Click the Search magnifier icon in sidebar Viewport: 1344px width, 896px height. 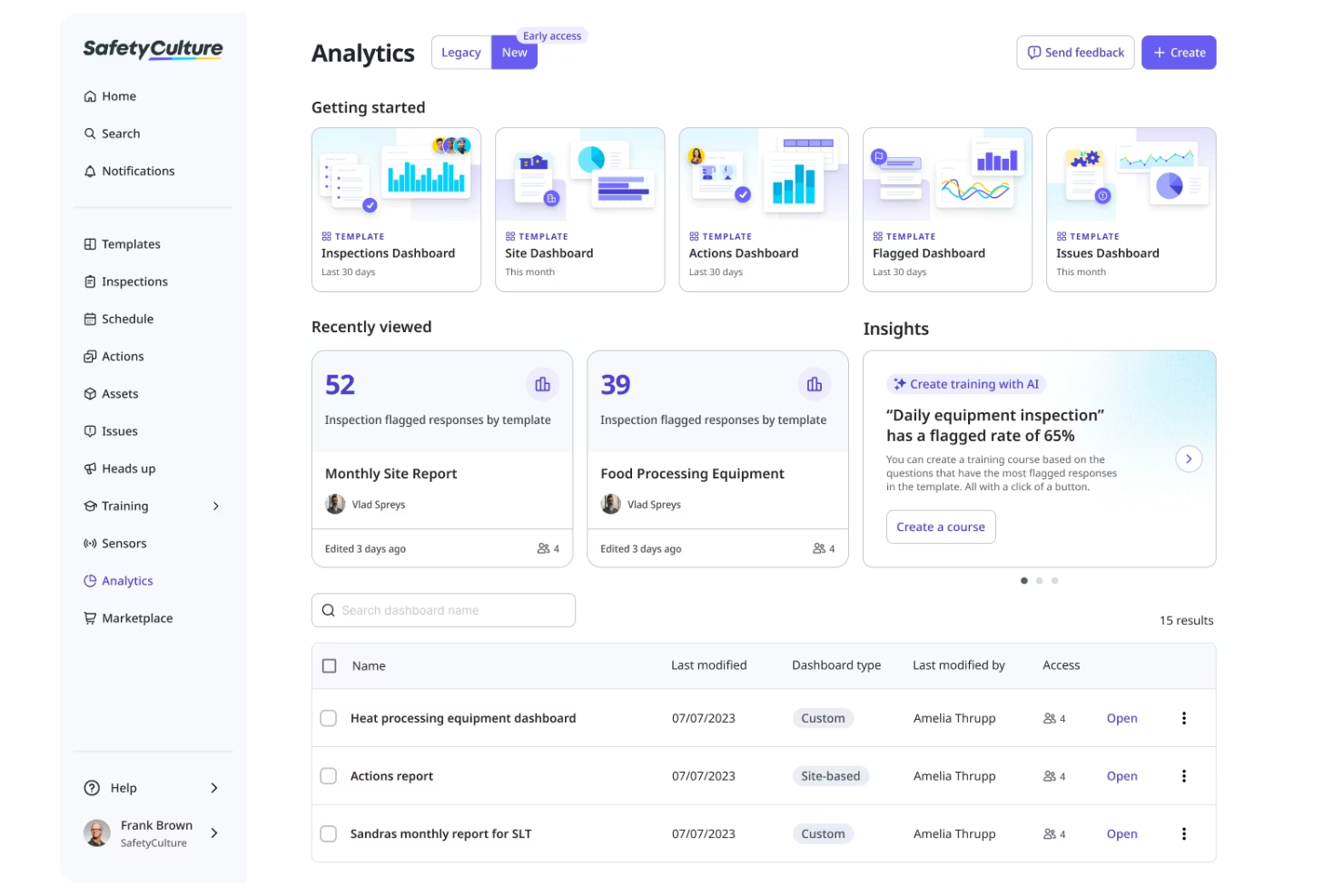(x=90, y=133)
